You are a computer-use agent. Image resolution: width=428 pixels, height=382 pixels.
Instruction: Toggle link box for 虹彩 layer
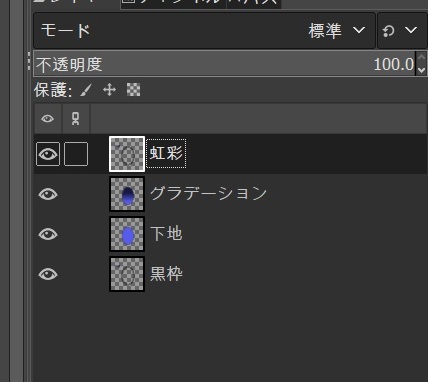76,154
